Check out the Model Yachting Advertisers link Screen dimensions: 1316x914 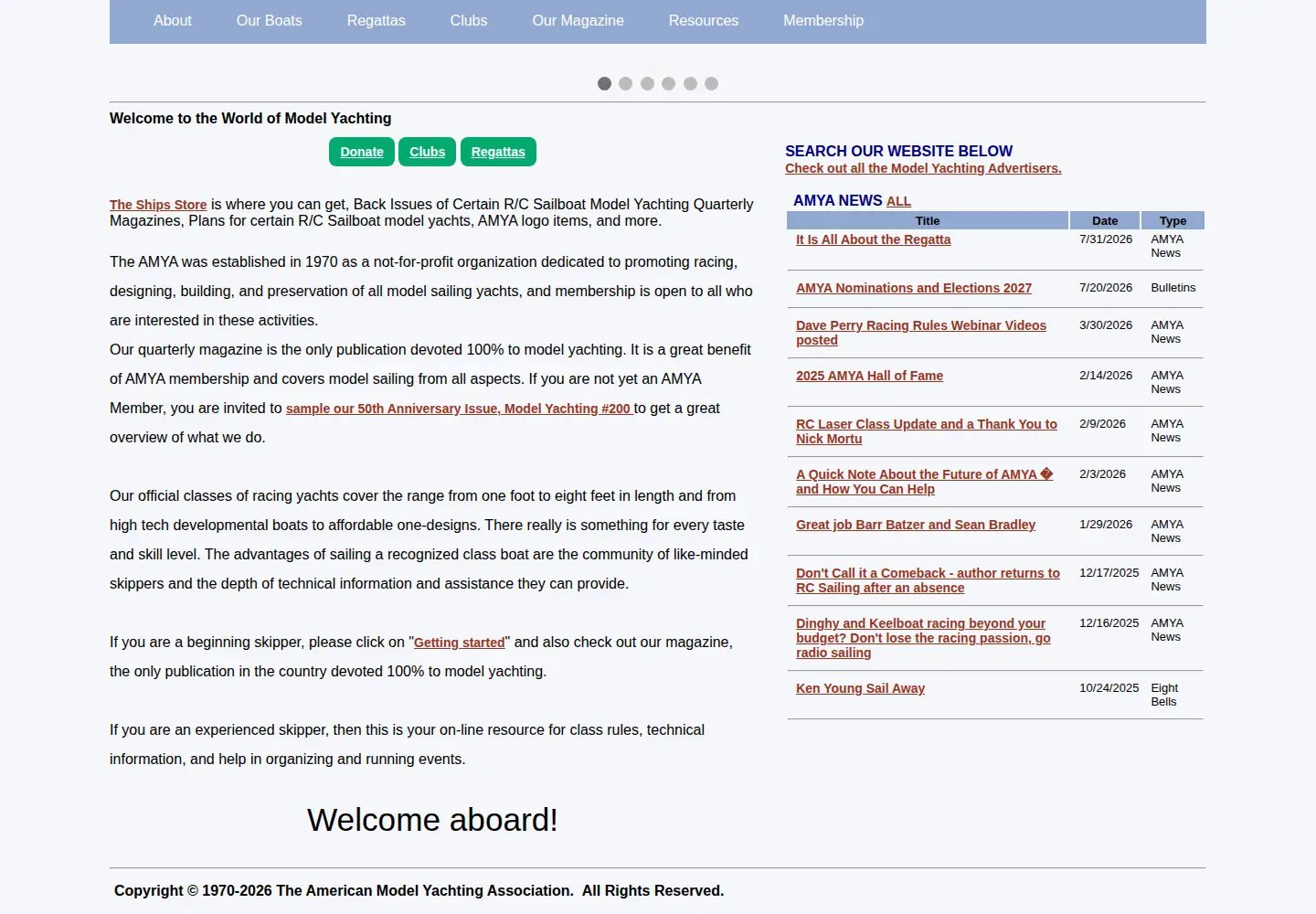923,168
